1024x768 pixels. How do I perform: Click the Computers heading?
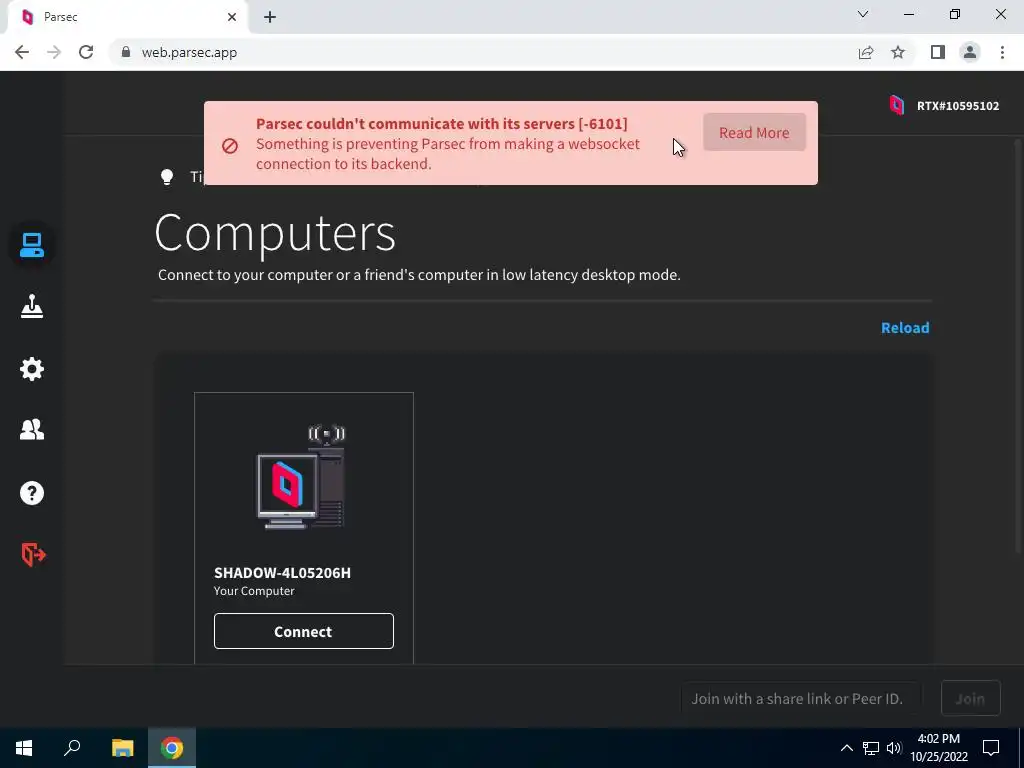(275, 232)
